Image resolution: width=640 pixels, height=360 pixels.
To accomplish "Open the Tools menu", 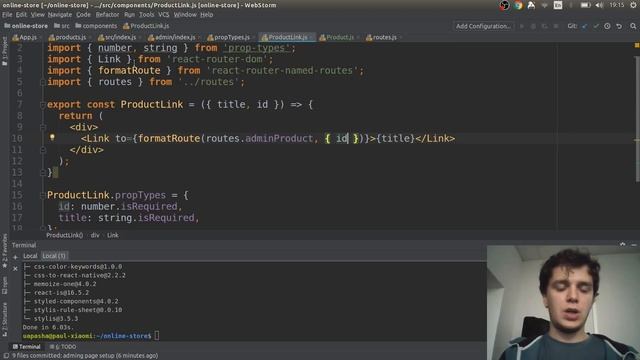I will tap(147, 15).
